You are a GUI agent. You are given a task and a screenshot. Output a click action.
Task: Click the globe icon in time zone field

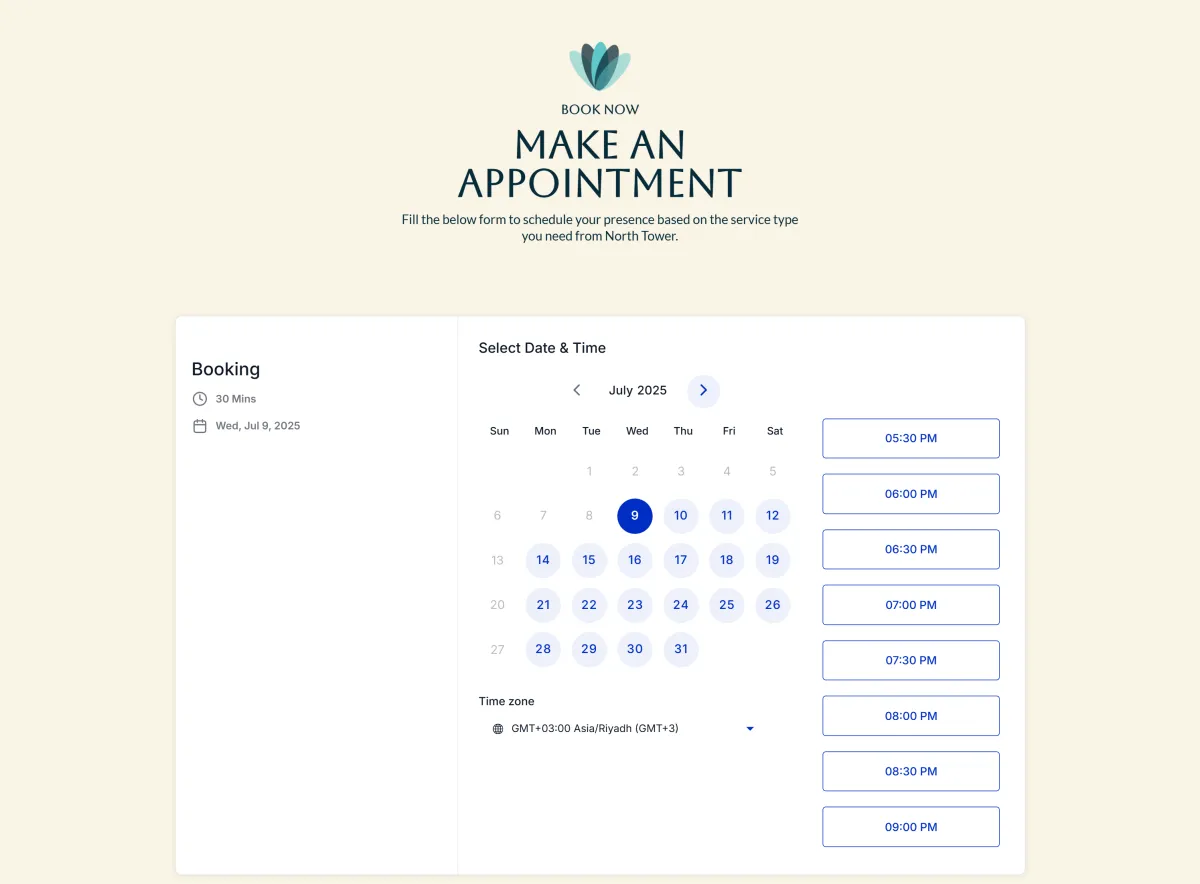pyautogui.click(x=498, y=729)
